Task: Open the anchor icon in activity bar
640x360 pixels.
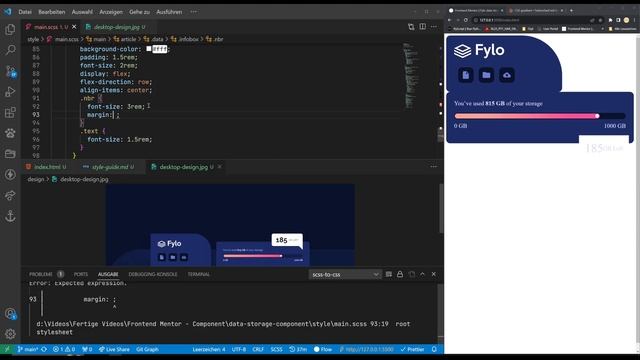Action: [10, 216]
